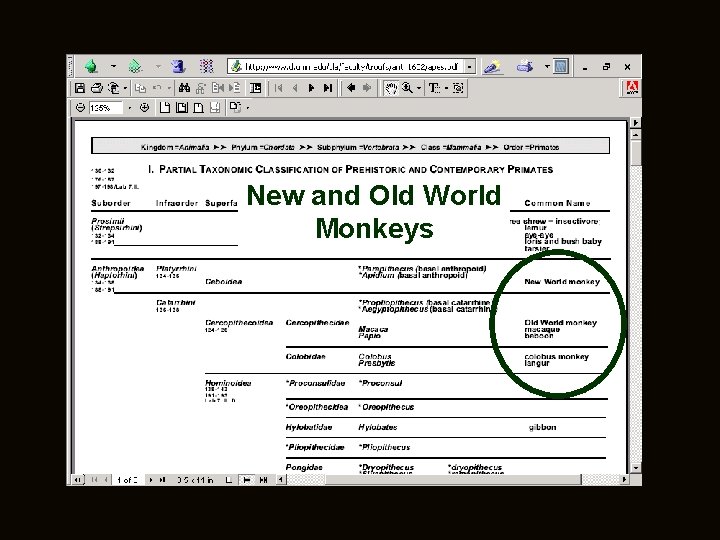Click the horizontal scrollbar thumb
This screenshot has height=540, width=720.
453,480
